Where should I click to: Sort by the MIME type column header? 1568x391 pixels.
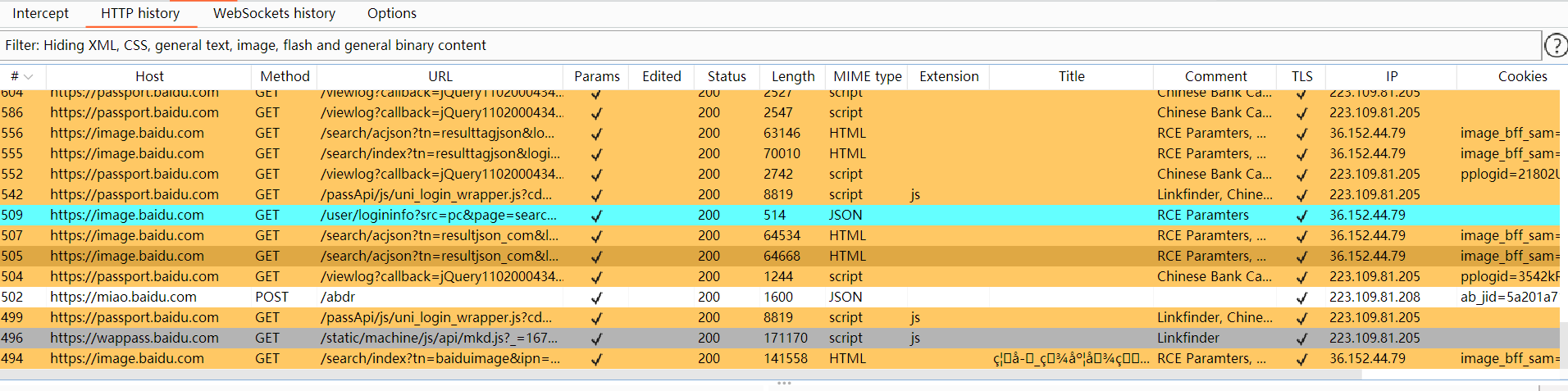(x=868, y=76)
